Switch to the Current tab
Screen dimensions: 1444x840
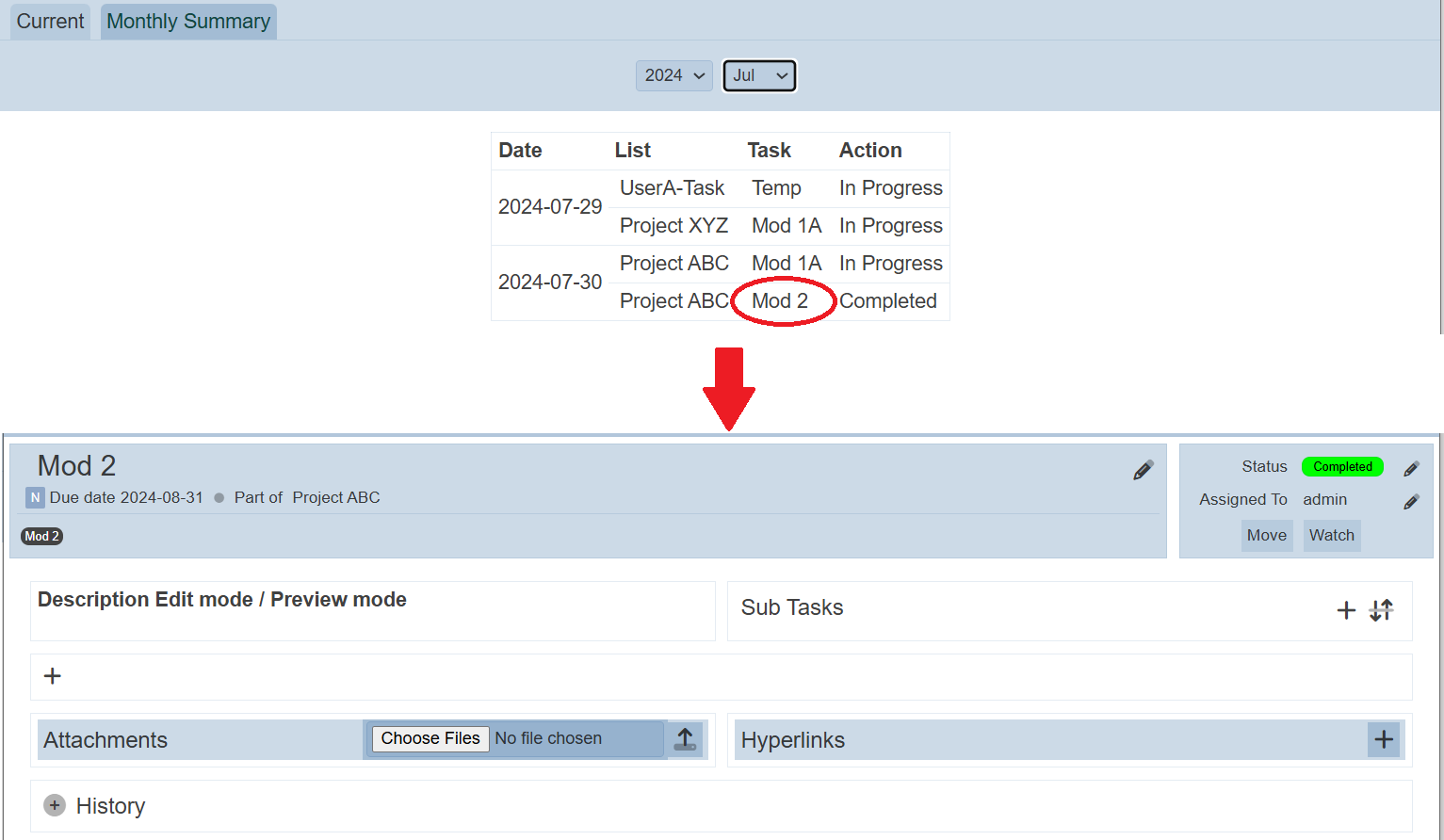[51, 22]
